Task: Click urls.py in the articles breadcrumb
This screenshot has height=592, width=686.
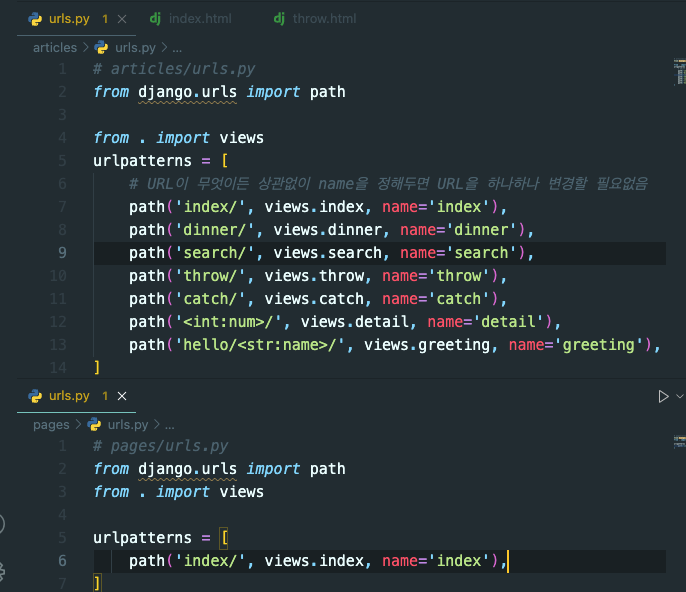Action: 135,47
